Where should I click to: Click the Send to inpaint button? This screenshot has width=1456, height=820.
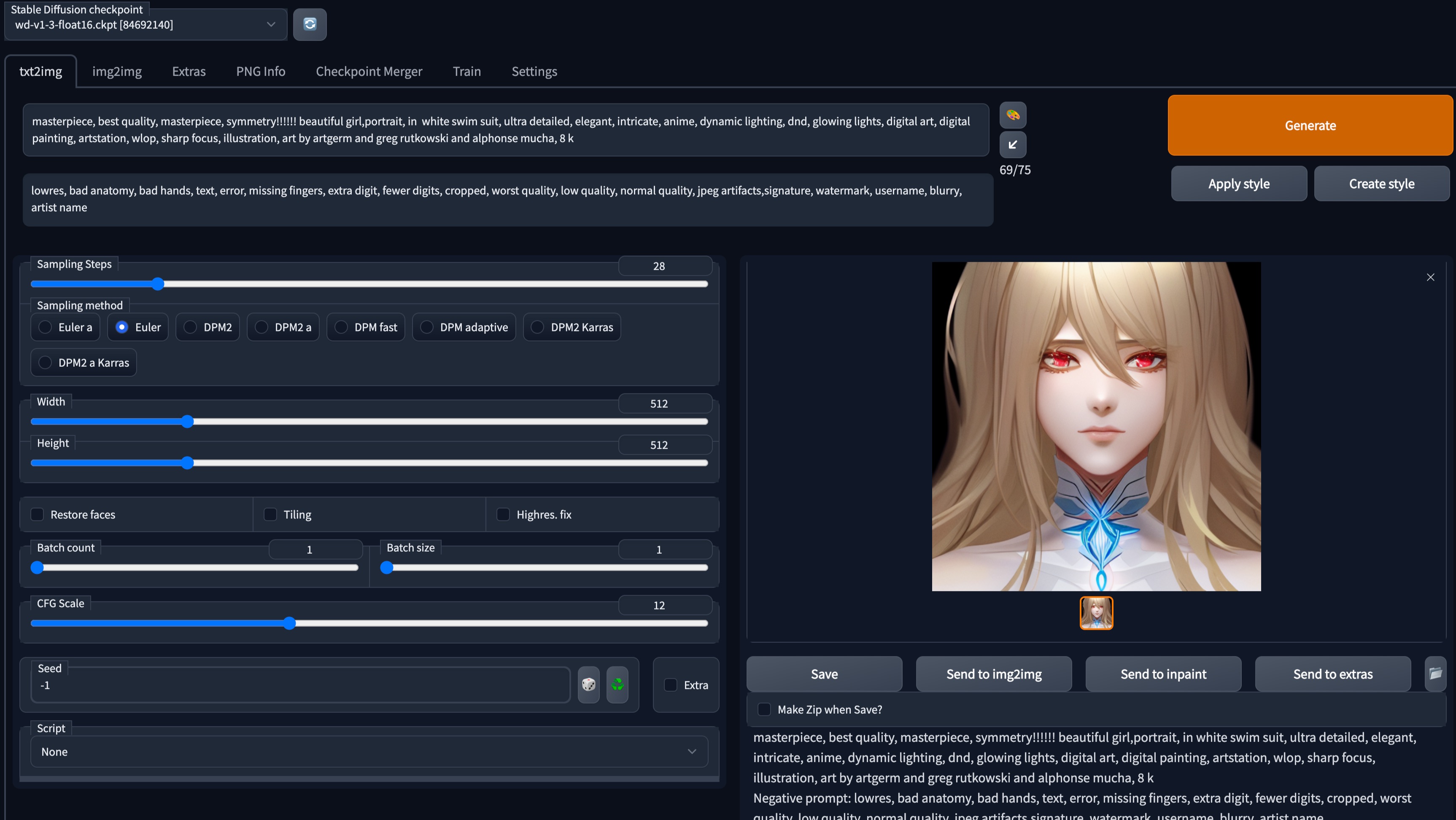tap(1163, 674)
